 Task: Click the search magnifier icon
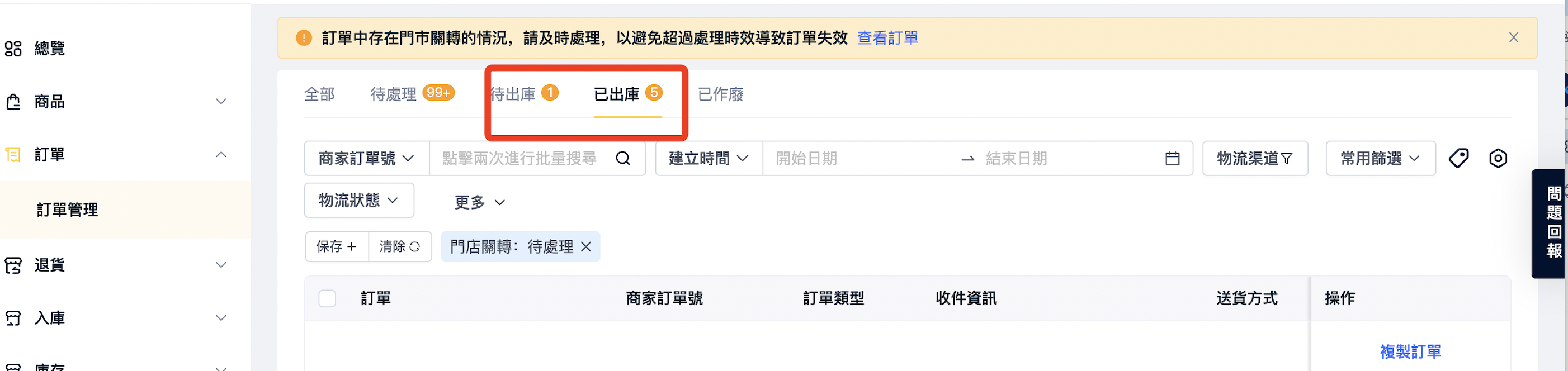click(623, 159)
